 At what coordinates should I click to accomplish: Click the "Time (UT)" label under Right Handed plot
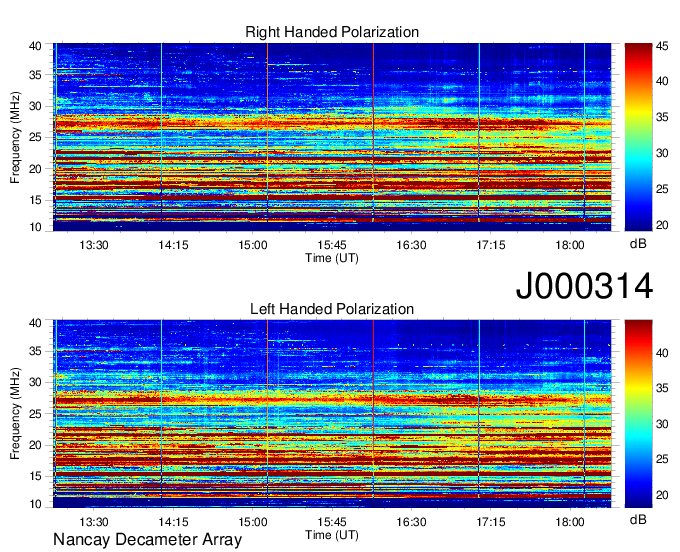click(332, 258)
